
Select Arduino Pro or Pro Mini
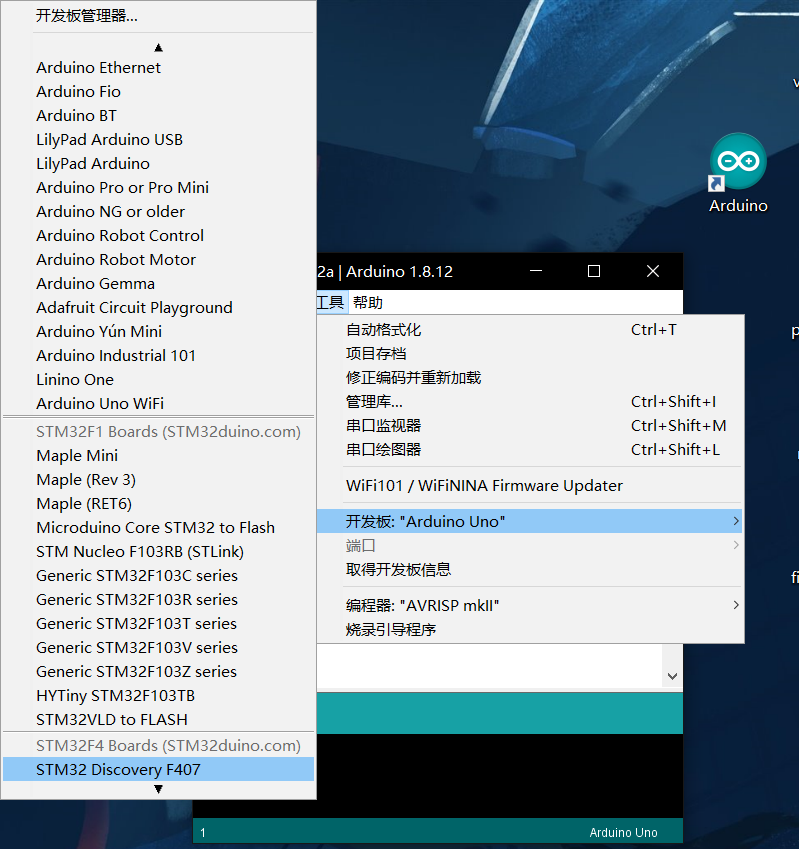coord(158,187)
